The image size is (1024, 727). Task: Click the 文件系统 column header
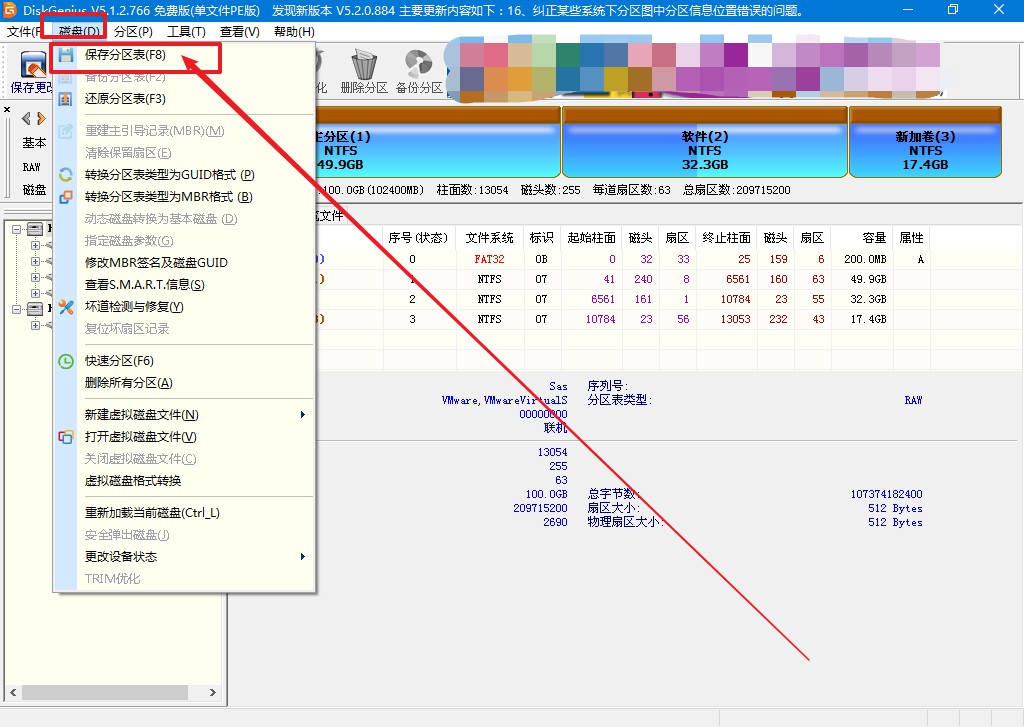point(490,238)
